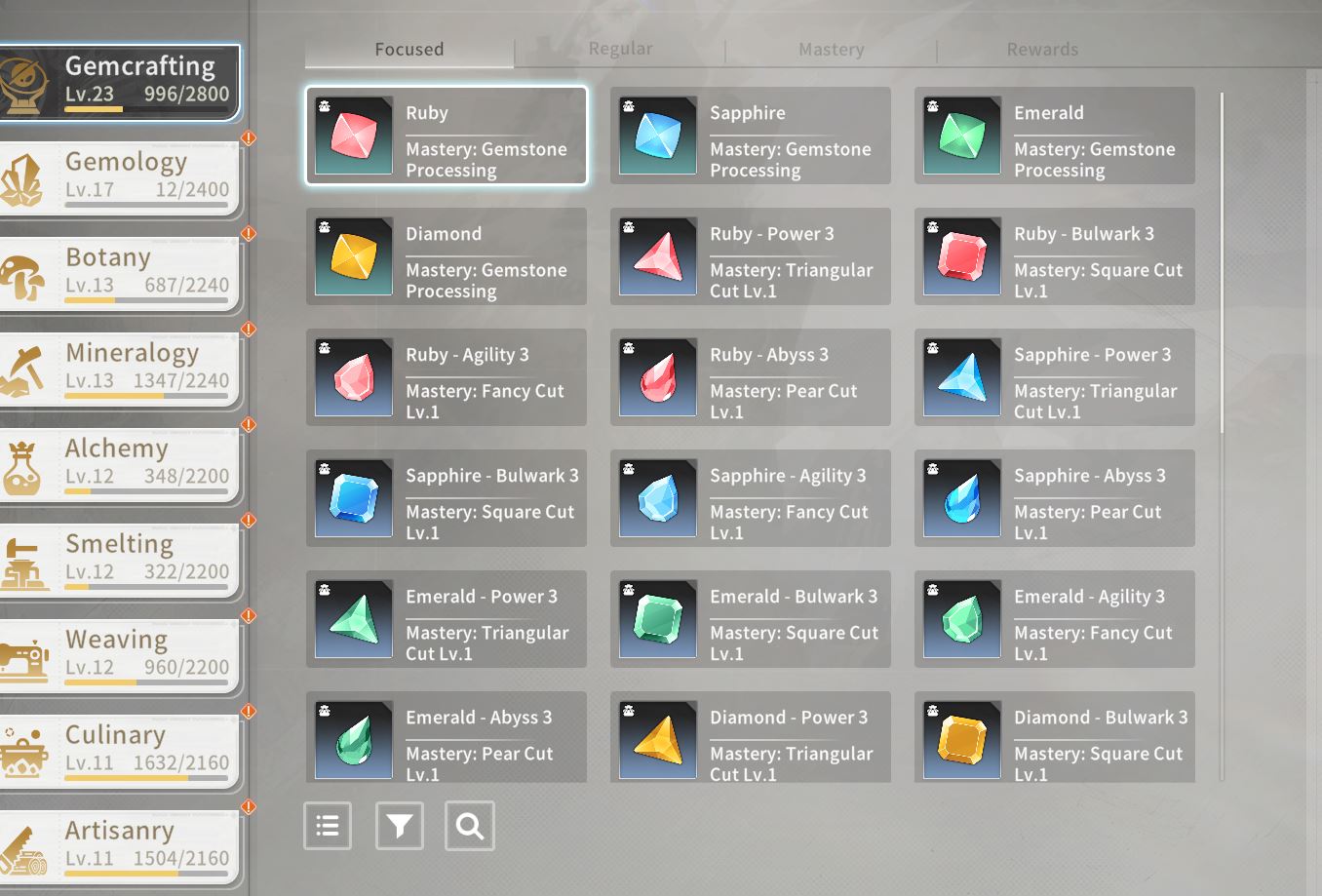The width and height of the screenshot is (1322, 896).
Task: Open the Smelting profession
Action: coord(119,561)
